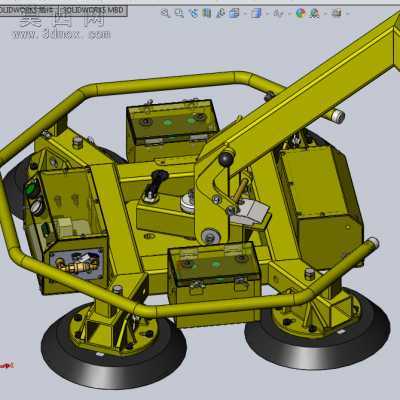Select the black ball knob on the handle bracket

coord(226,158)
